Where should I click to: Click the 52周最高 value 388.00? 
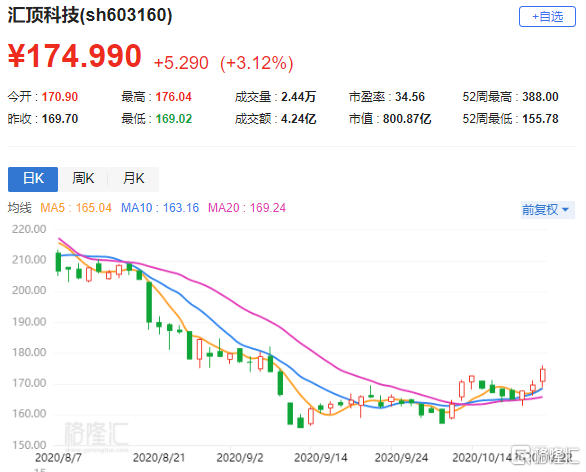(540, 97)
